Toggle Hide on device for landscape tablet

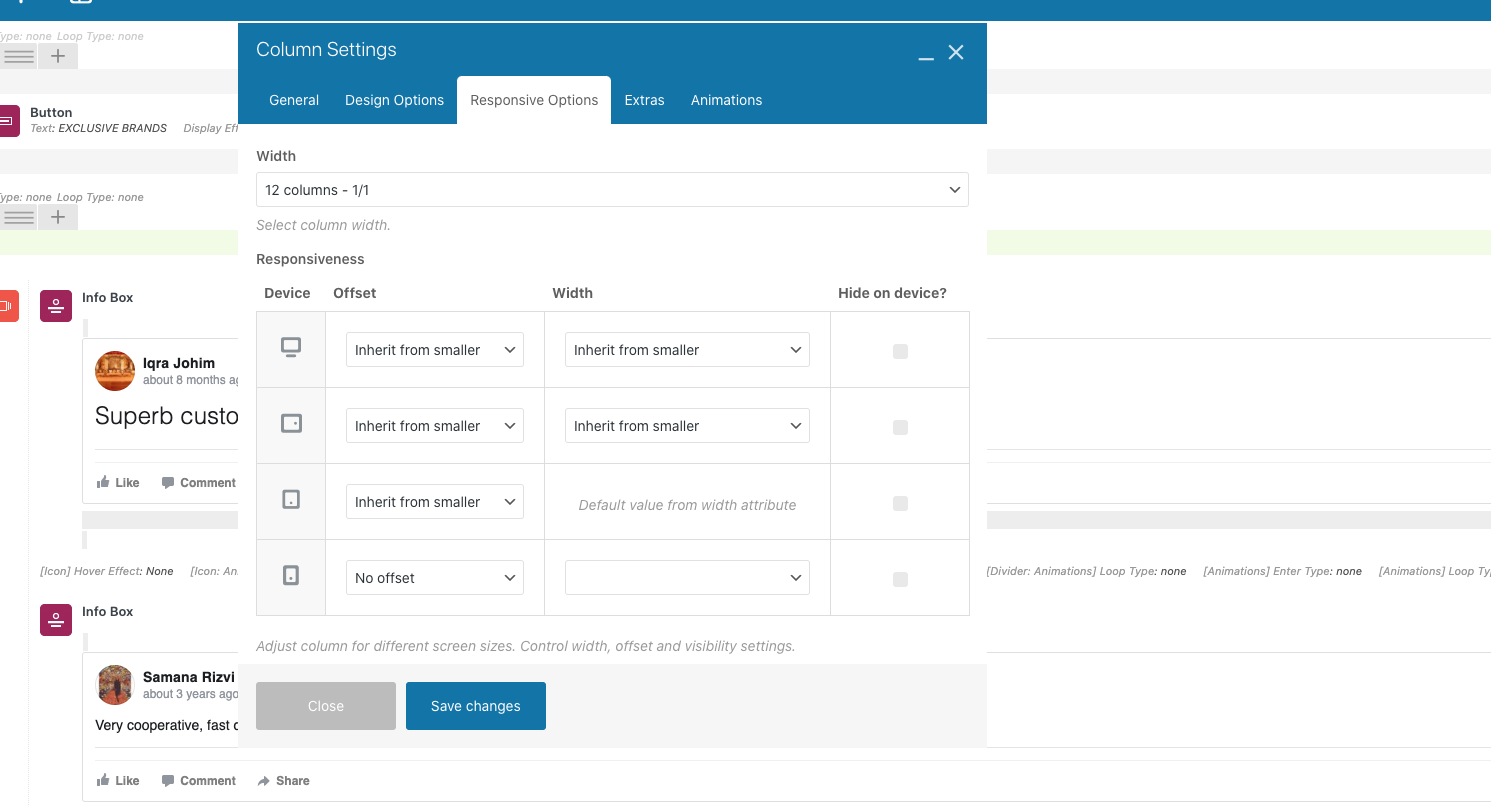point(900,427)
